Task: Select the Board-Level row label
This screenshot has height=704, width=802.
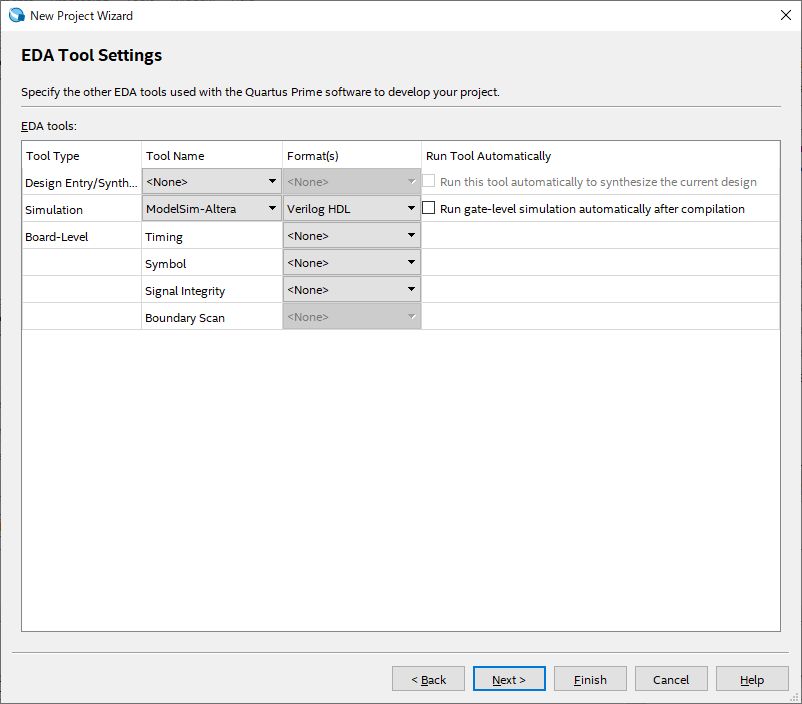Action: point(51,237)
